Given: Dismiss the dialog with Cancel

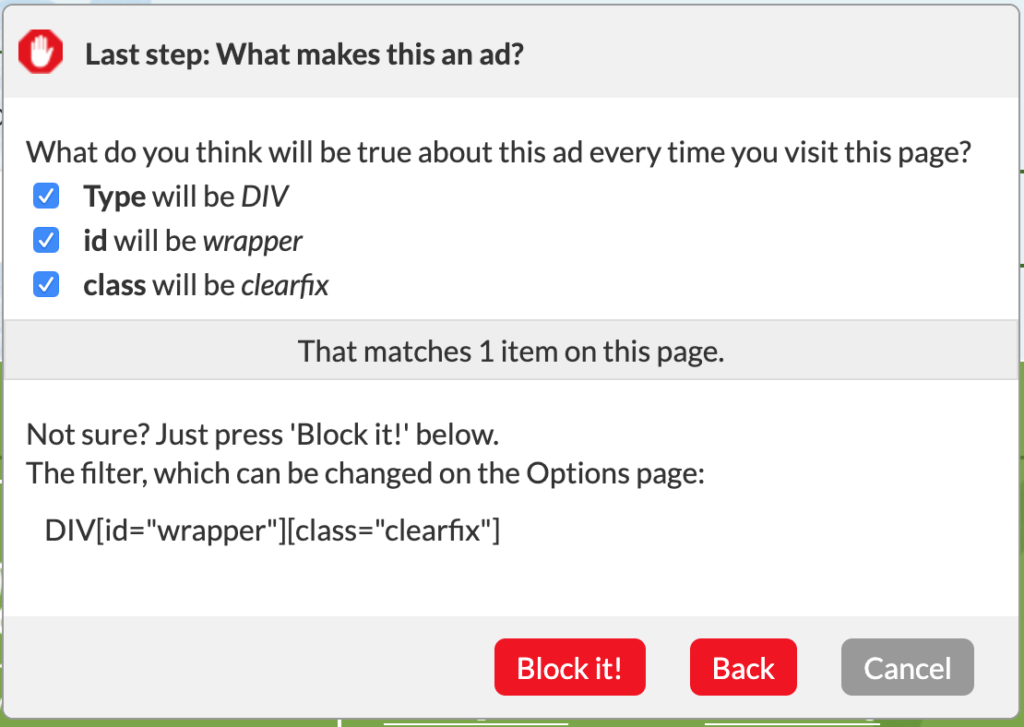Looking at the screenshot, I should click(x=907, y=668).
